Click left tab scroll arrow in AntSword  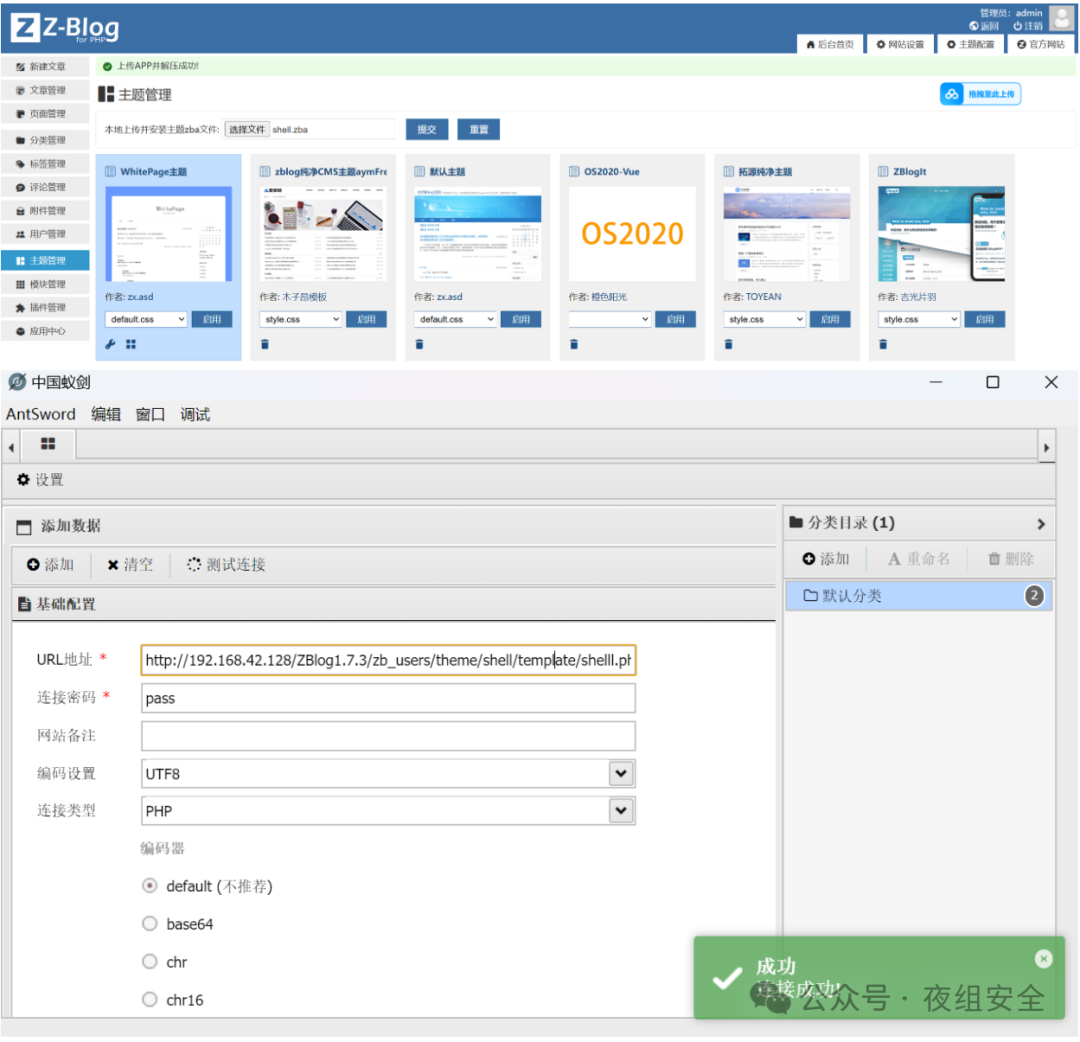coord(11,448)
